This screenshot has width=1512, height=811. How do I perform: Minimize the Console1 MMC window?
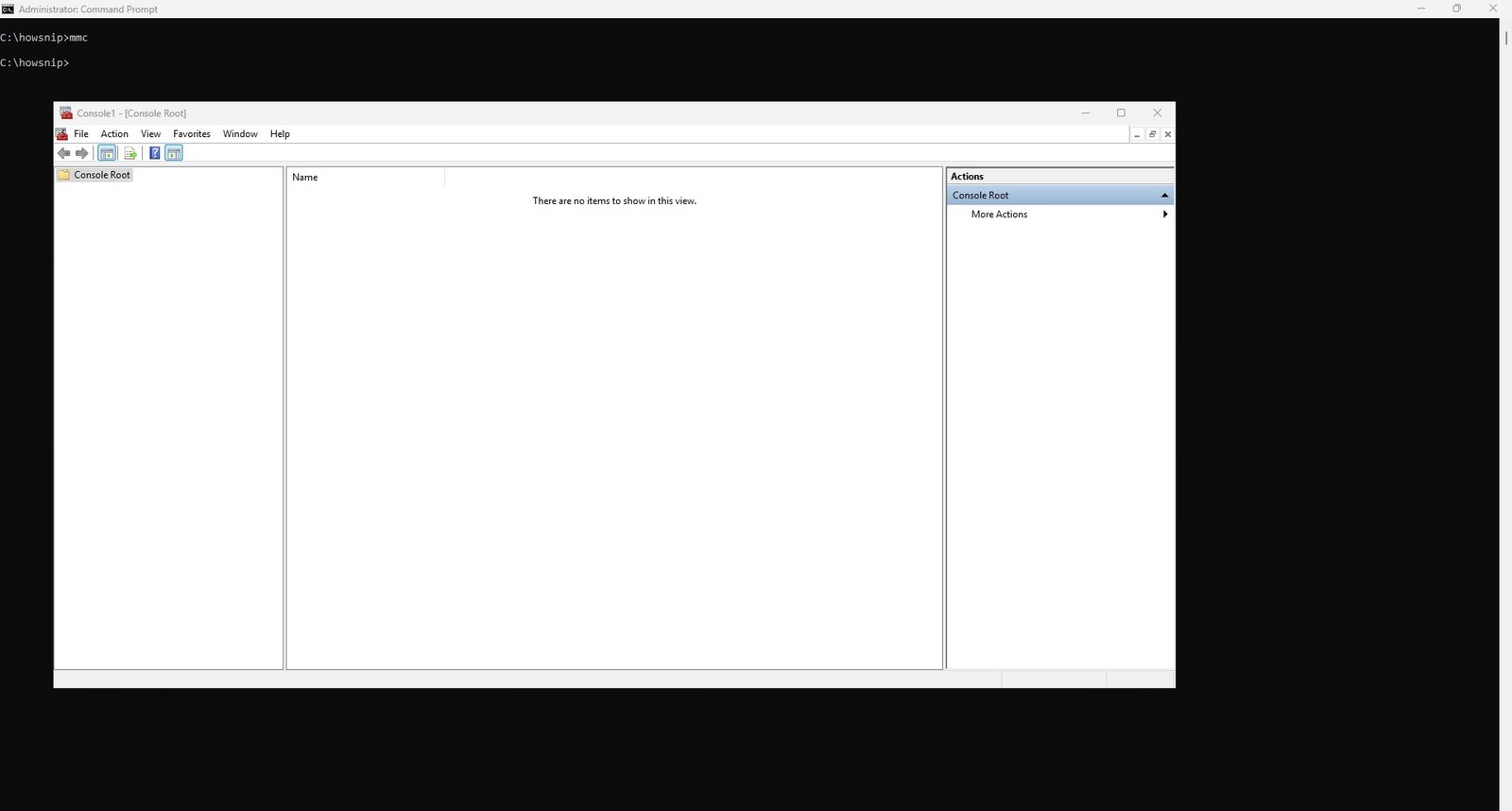click(x=1086, y=112)
